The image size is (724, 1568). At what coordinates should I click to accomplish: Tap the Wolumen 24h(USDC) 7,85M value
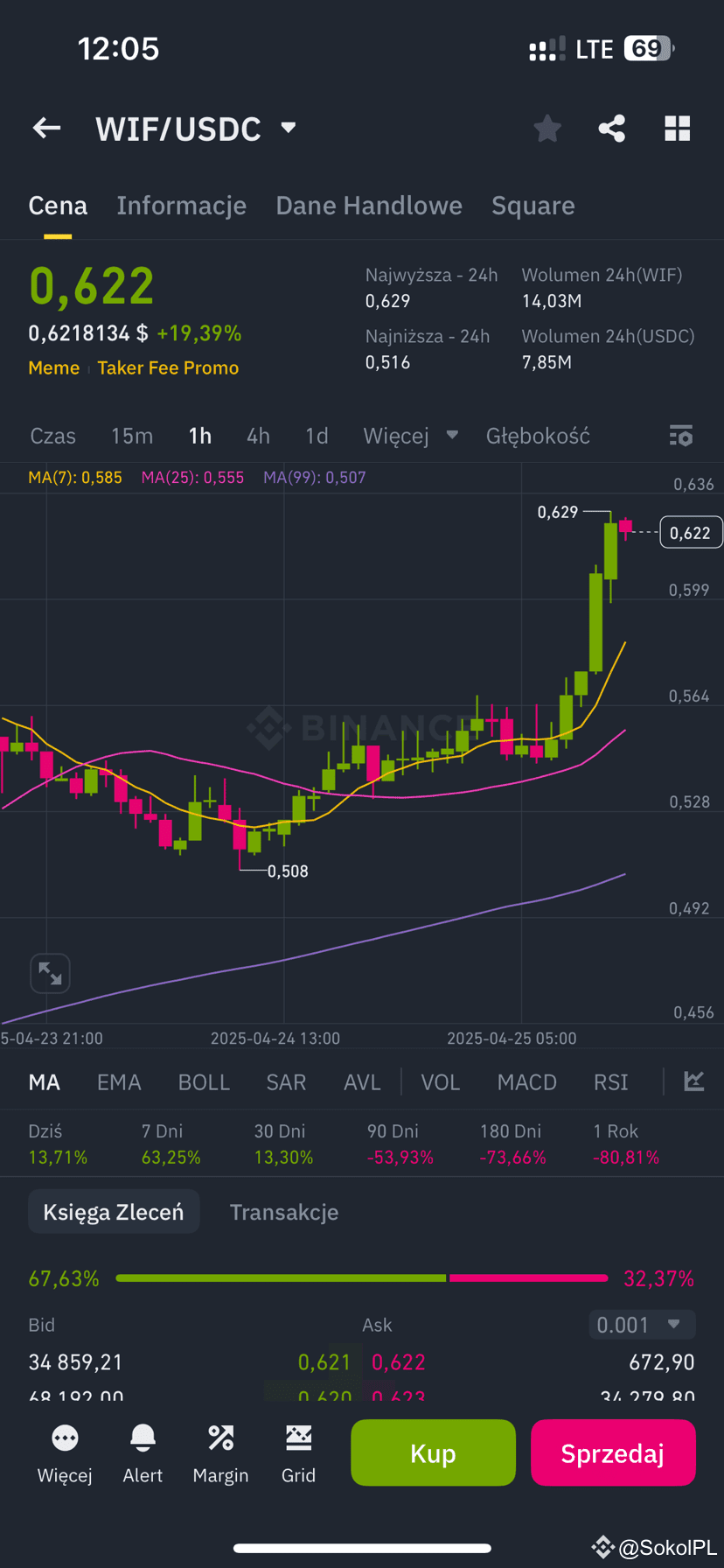click(547, 362)
